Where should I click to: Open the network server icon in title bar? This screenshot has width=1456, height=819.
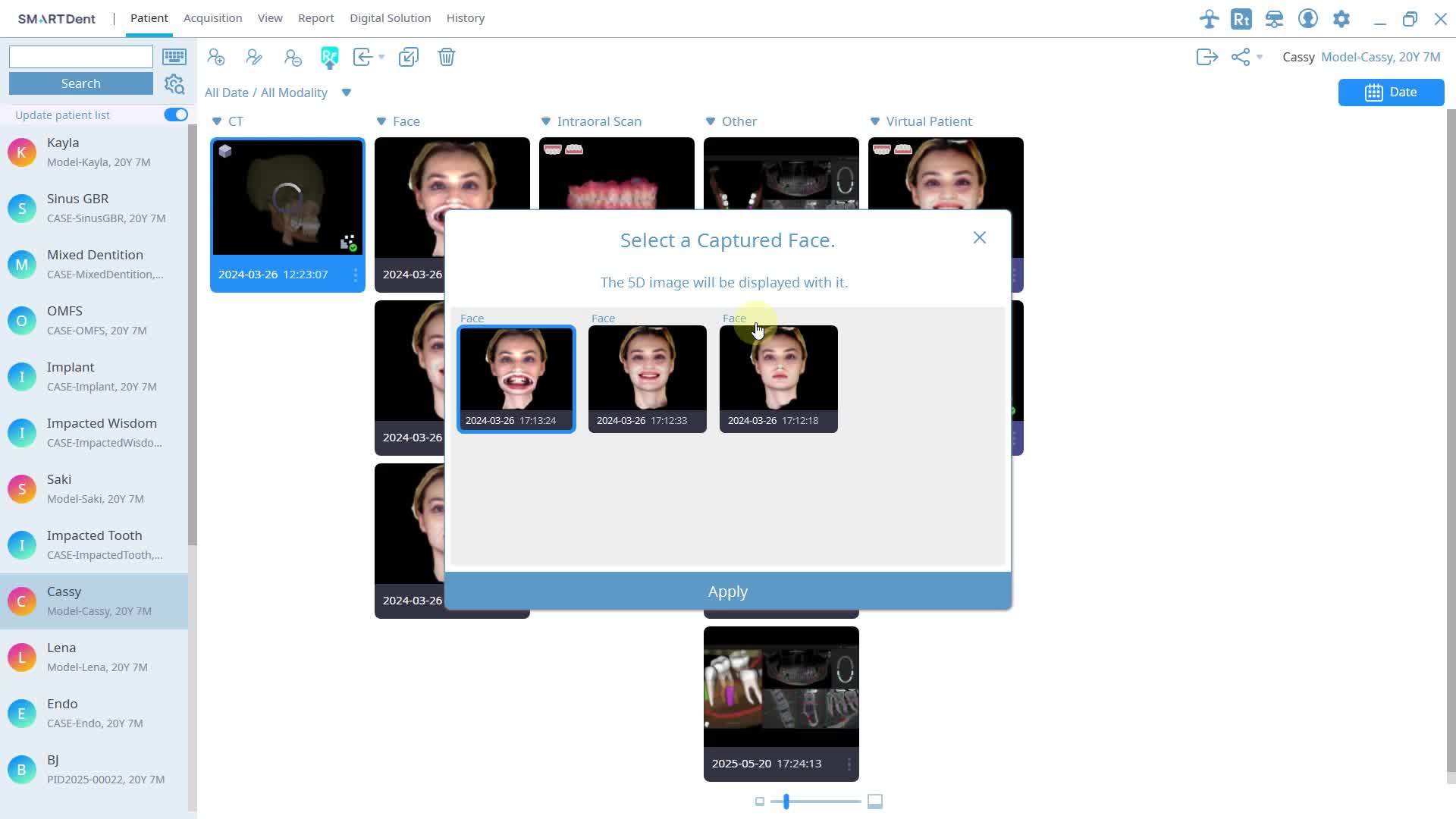pos(1275,19)
